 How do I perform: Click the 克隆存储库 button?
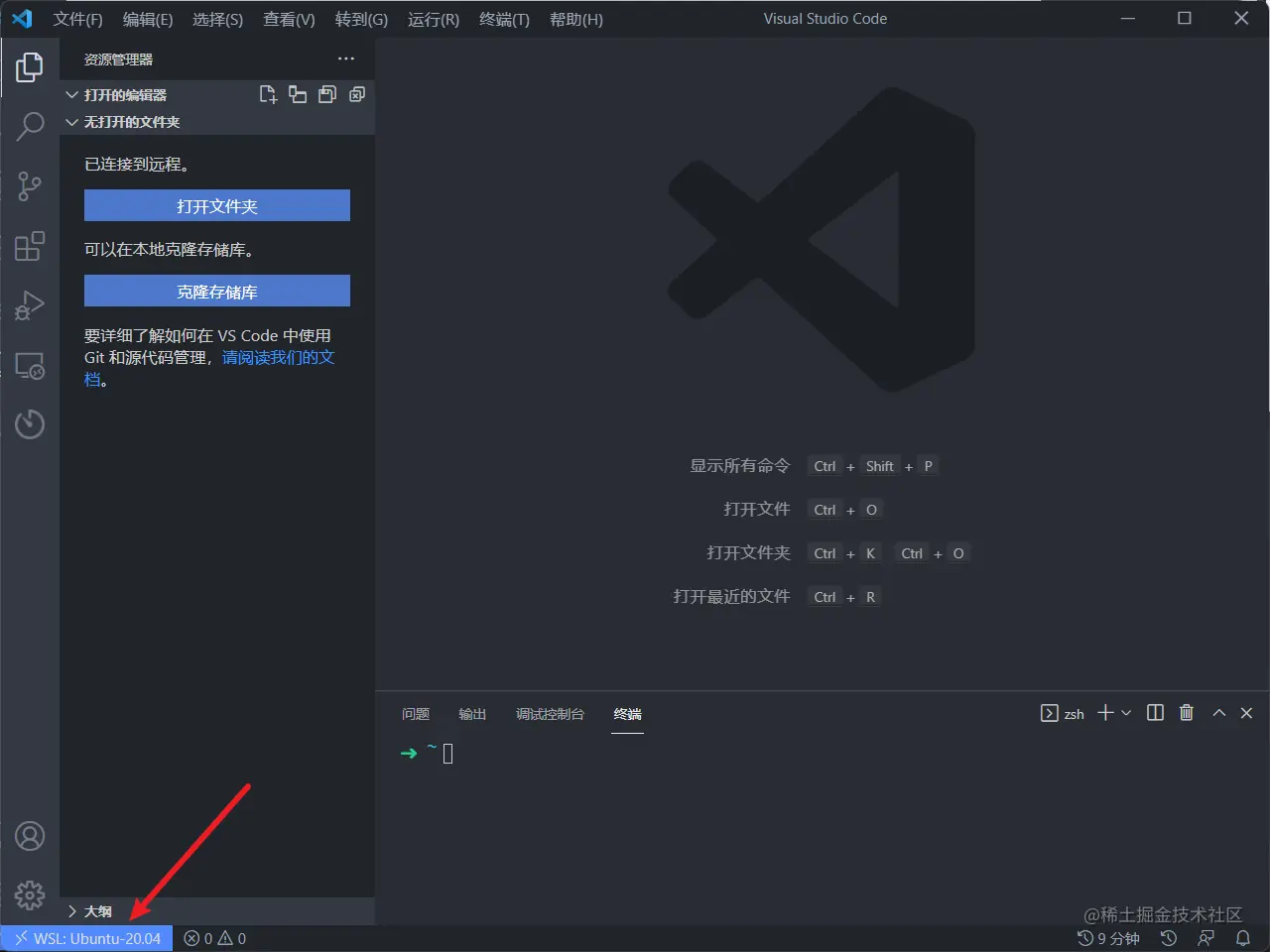(x=217, y=291)
